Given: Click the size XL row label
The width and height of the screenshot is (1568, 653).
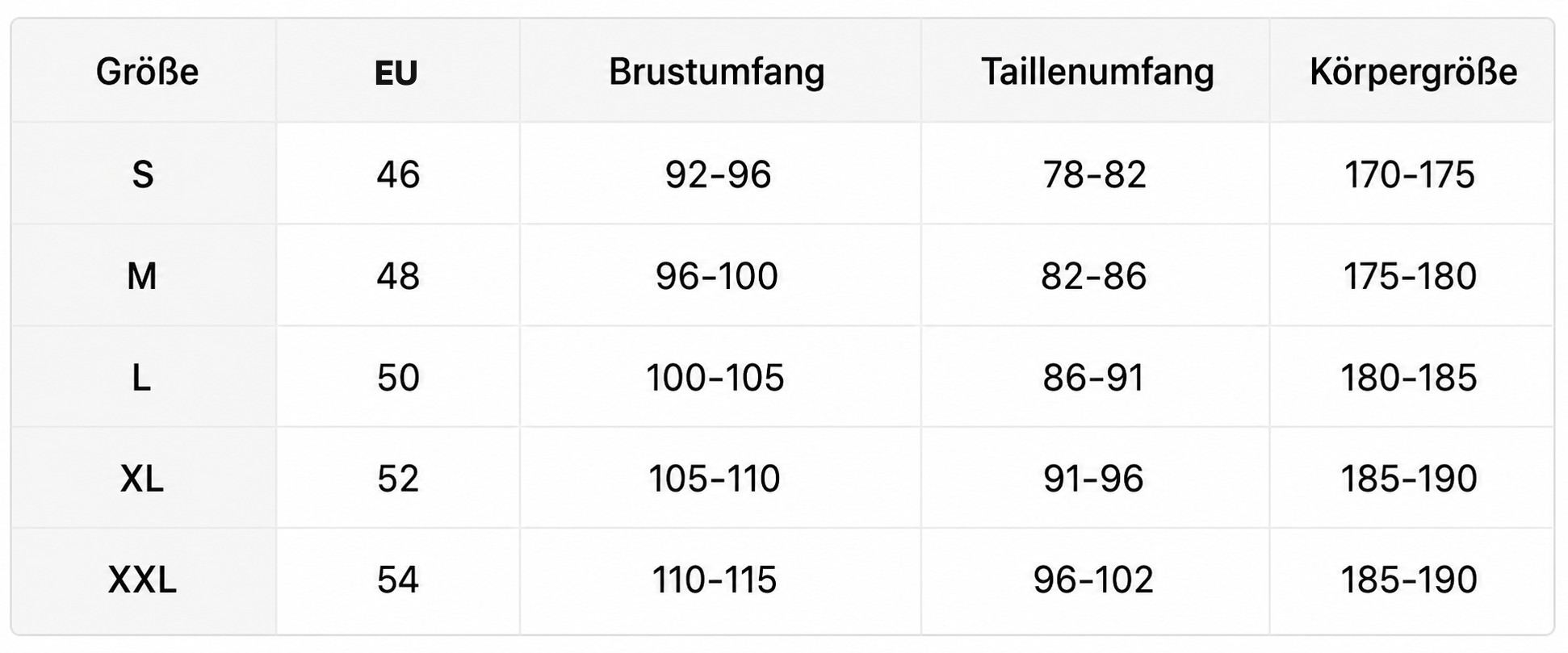Looking at the screenshot, I should (142, 479).
